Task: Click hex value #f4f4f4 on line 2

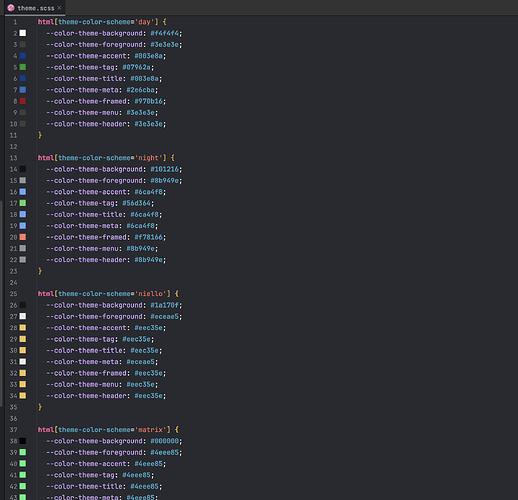Action: point(165,33)
